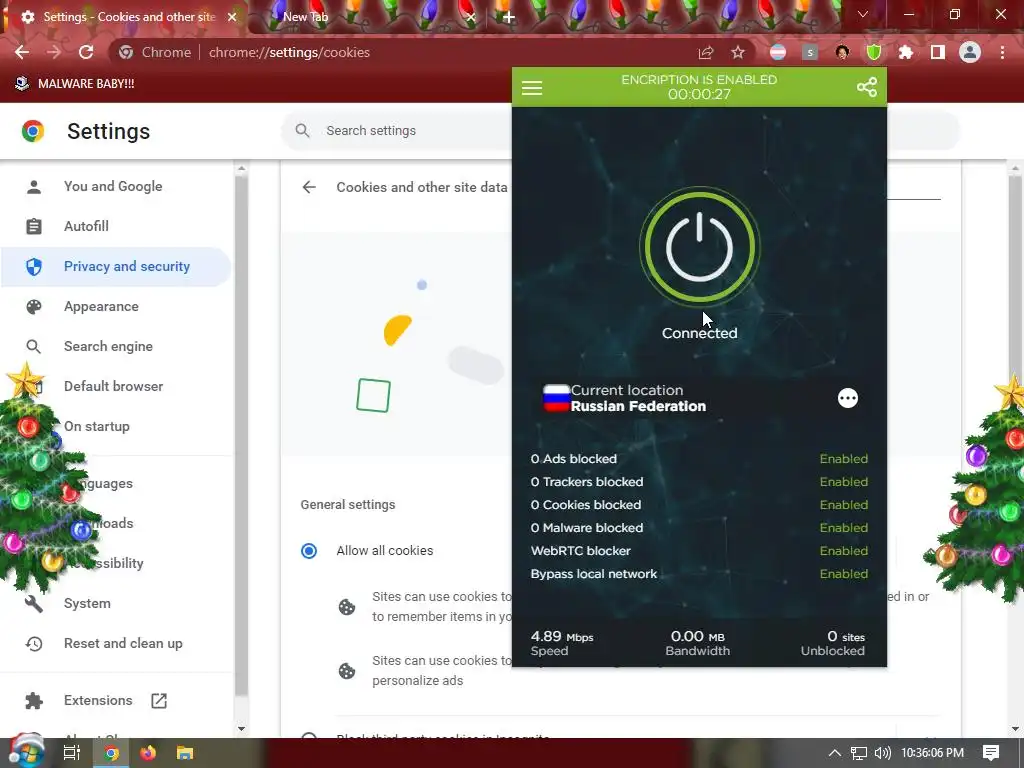Open On startup settings section

(x=97, y=426)
